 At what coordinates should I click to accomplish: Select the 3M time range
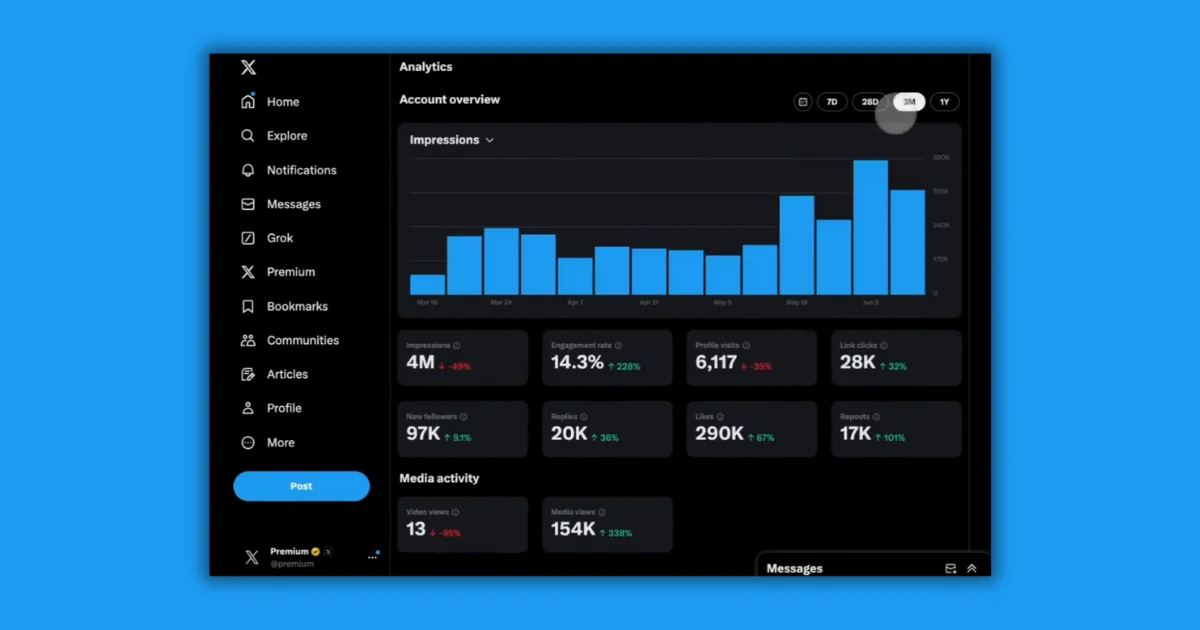[909, 102]
